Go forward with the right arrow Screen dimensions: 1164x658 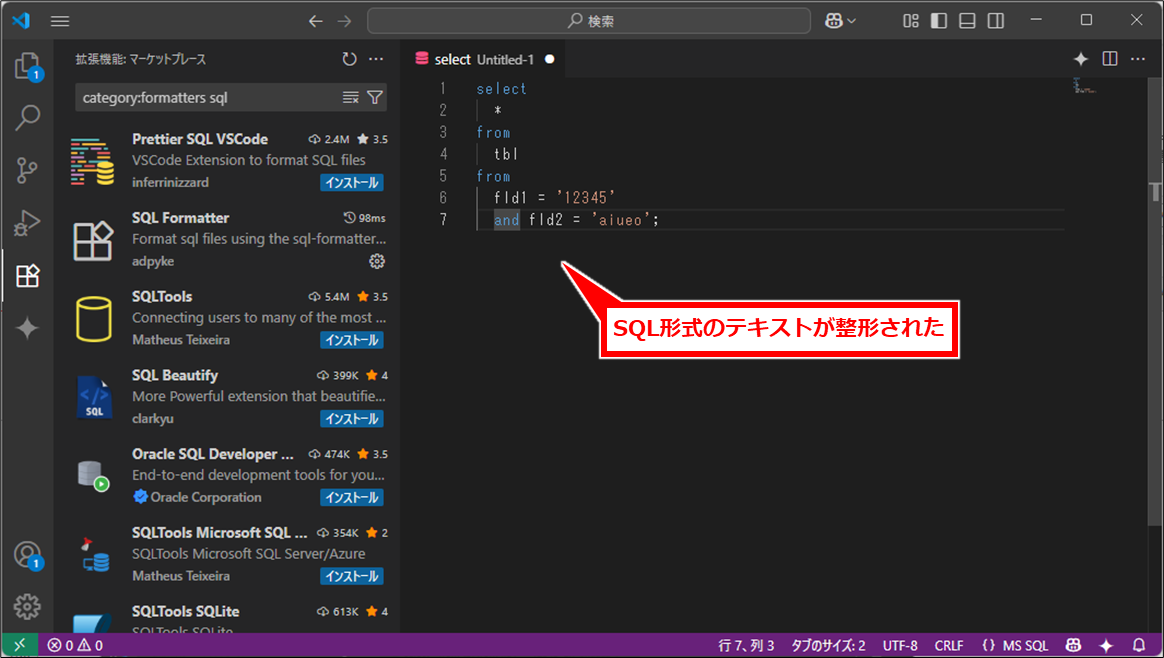pos(344,21)
